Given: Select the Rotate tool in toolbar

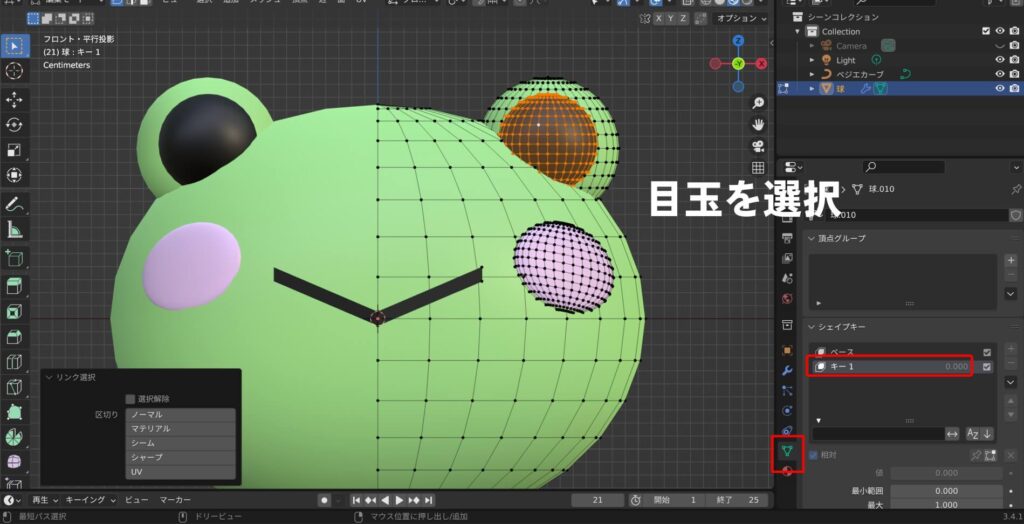Looking at the screenshot, I should click(15, 125).
